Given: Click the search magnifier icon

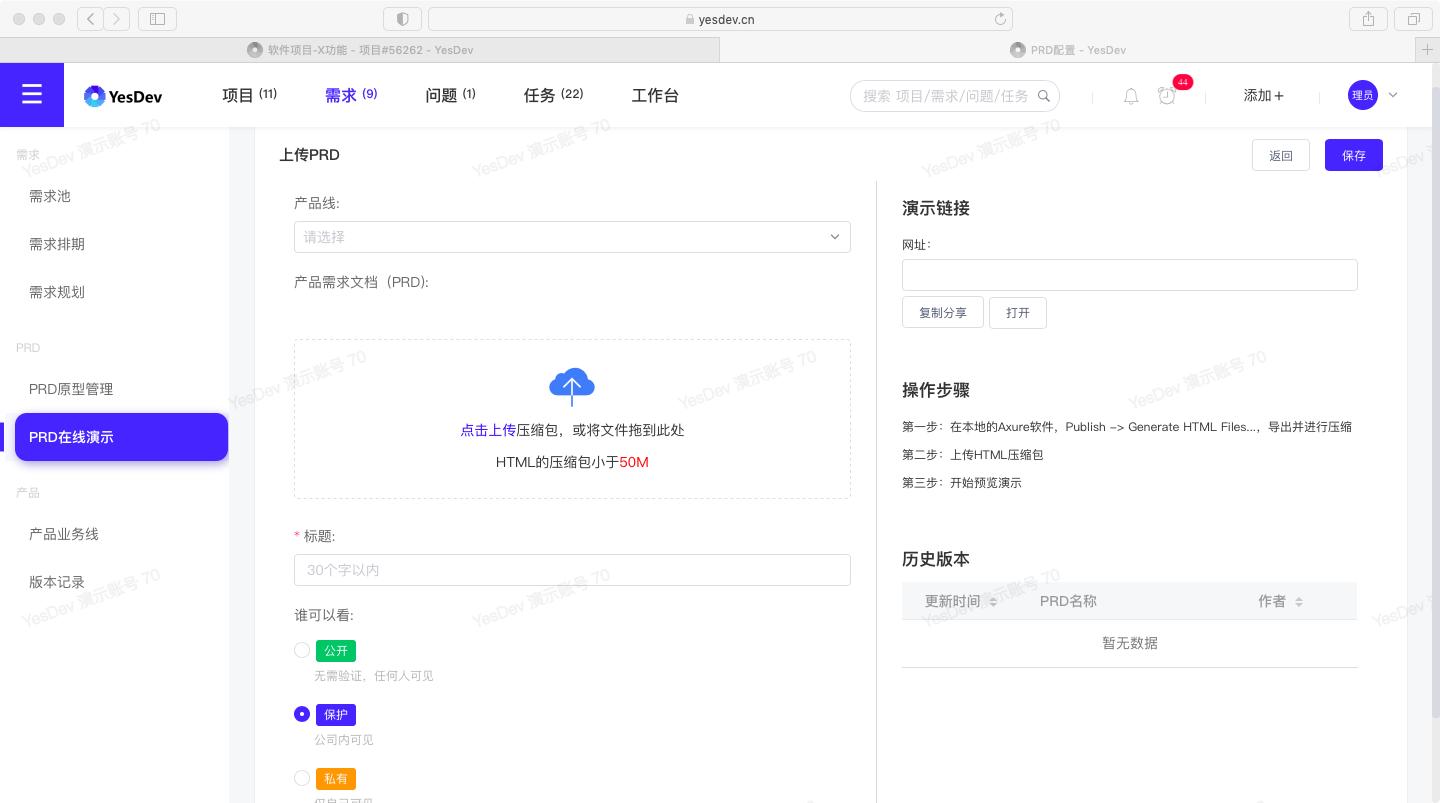Looking at the screenshot, I should click(1045, 96).
